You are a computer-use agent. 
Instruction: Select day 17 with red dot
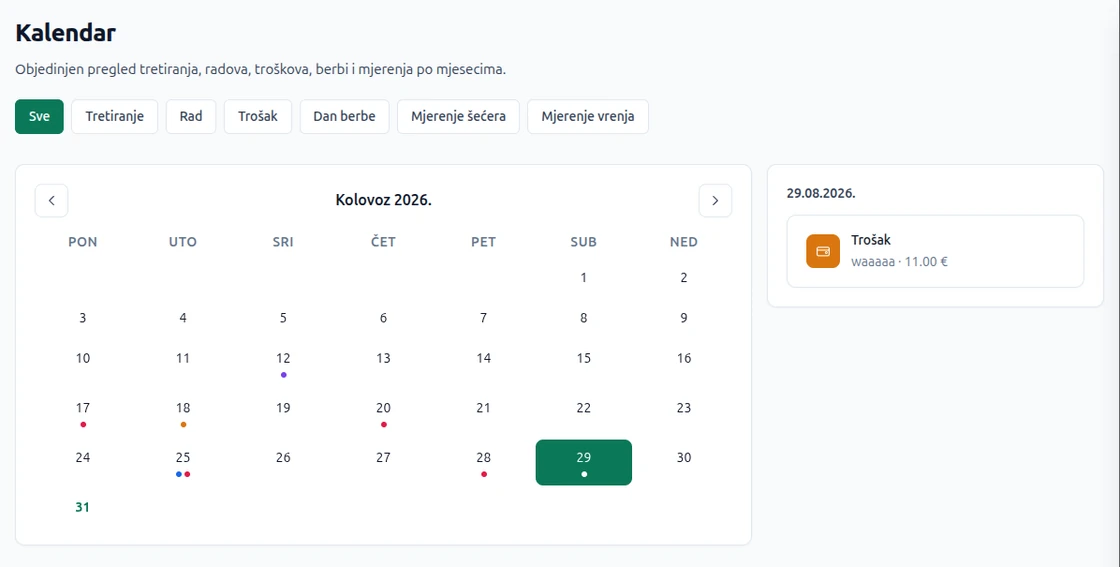83,414
